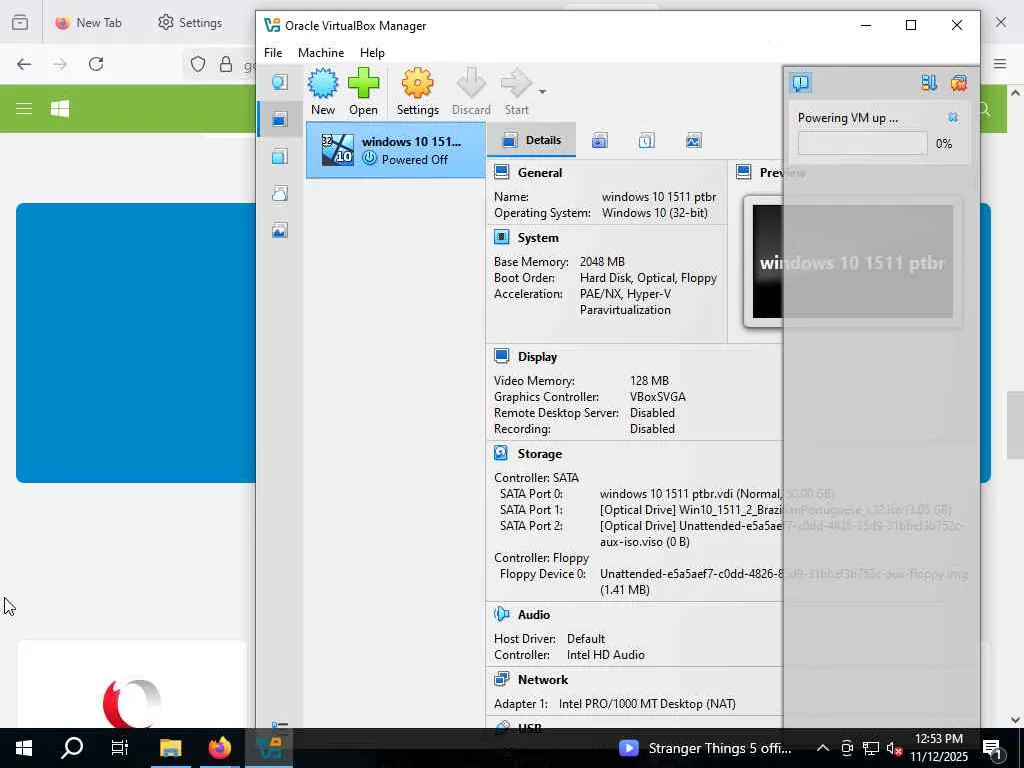The width and height of the screenshot is (1024, 768).
Task: Open the Help menu in VirtualBox
Action: 372,53
